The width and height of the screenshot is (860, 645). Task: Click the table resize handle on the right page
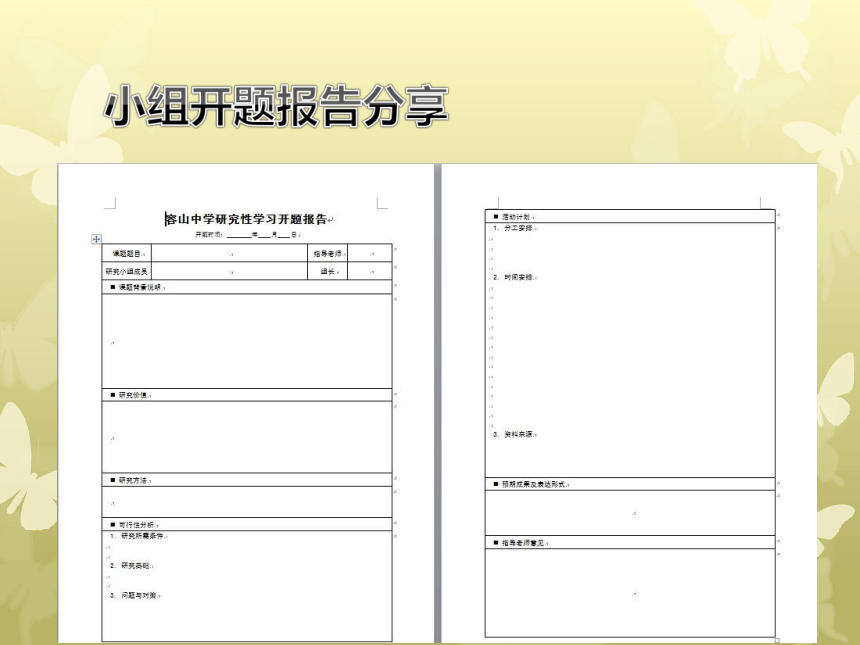777,640
